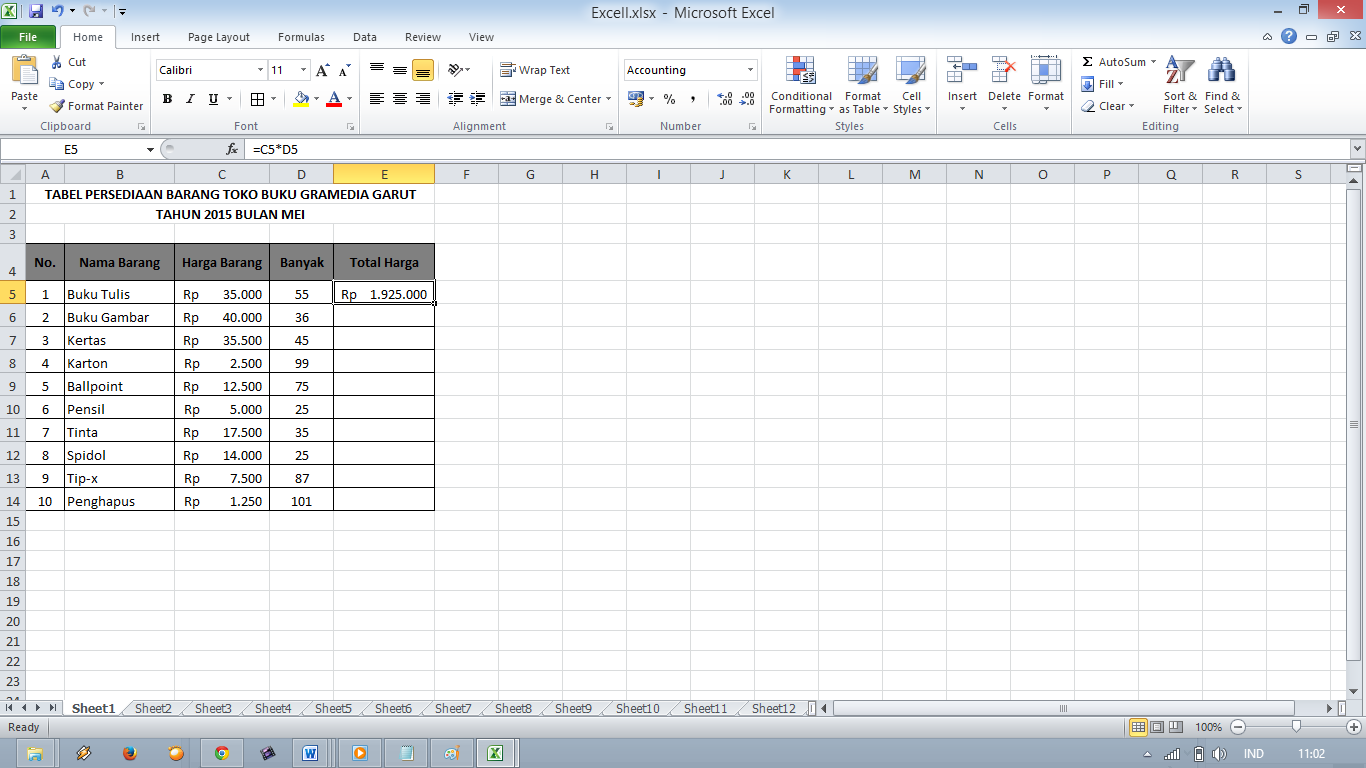Screen dimensions: 1366x768
Task: Click the Delete cells icon
Action: coord(1004,70)
